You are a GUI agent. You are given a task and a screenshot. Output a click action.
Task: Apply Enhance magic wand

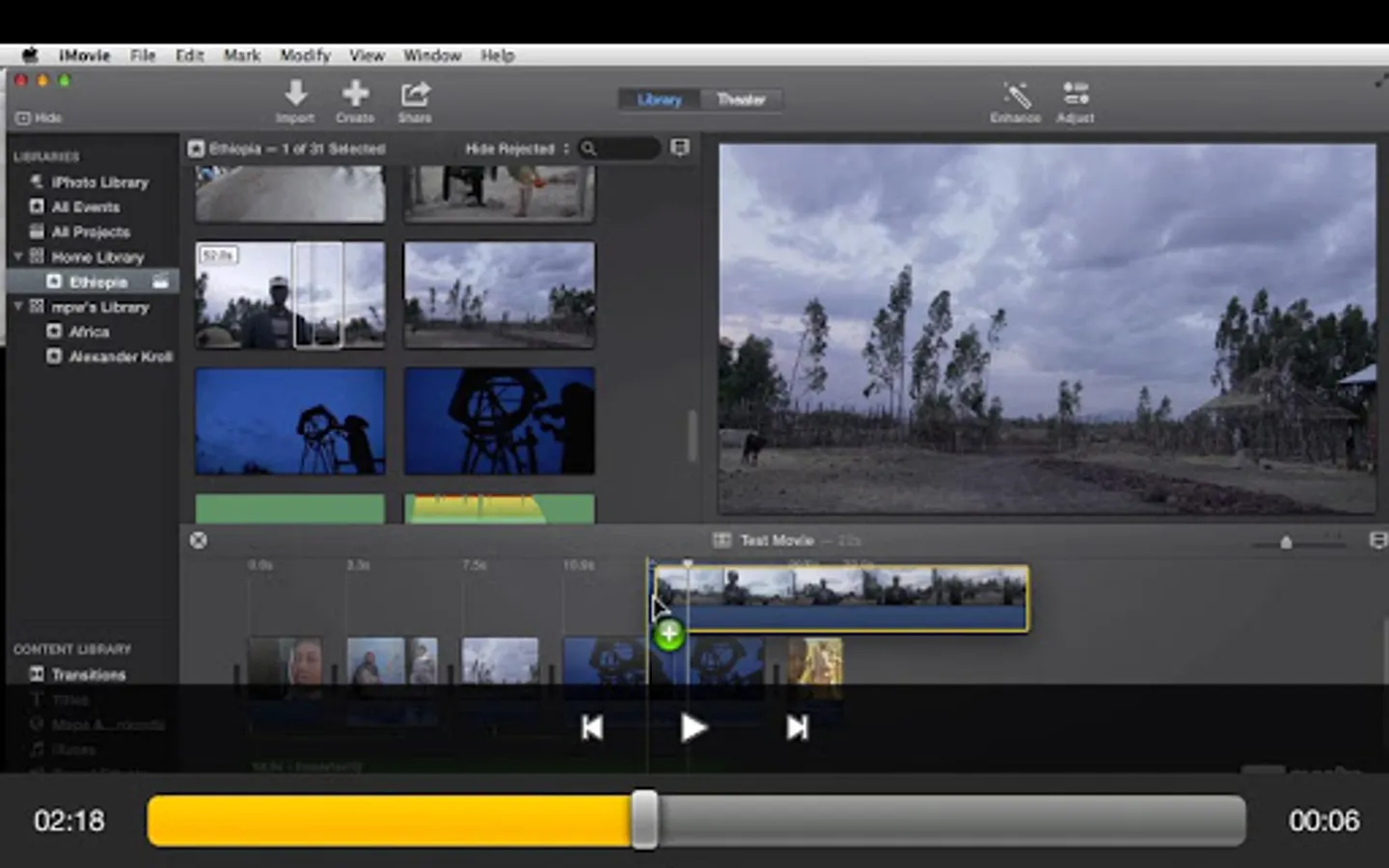(1016, 95)
